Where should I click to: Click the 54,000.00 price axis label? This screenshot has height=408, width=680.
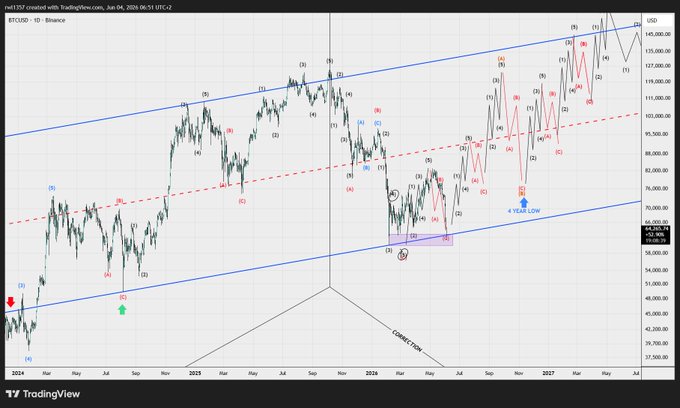[657, 270]
